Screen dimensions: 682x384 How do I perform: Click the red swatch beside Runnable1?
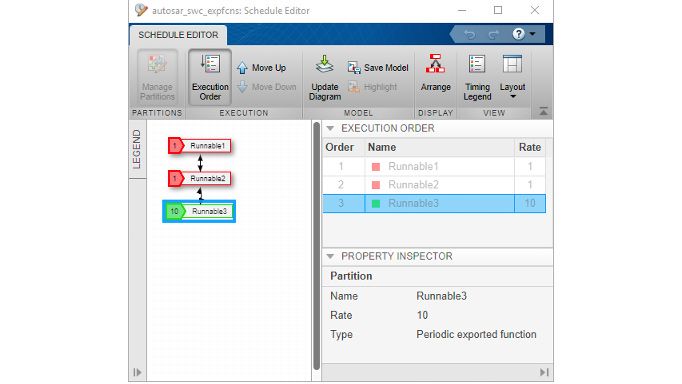[x=376, y=167]
